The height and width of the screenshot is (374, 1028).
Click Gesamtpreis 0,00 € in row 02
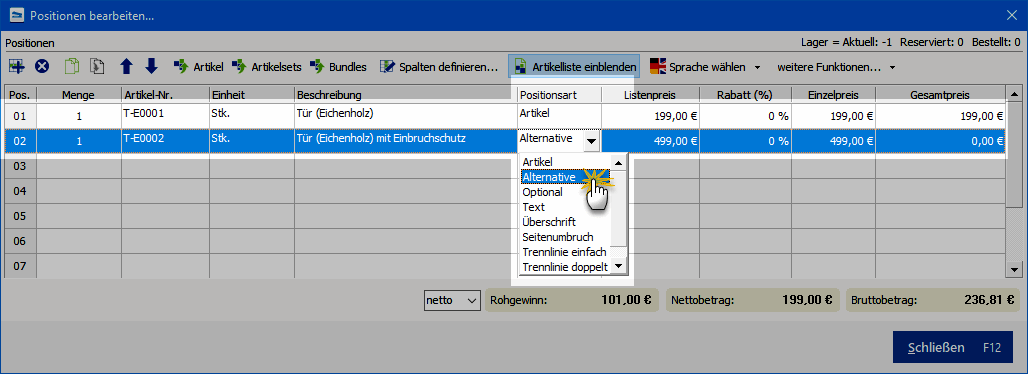[x=941, y=140]
